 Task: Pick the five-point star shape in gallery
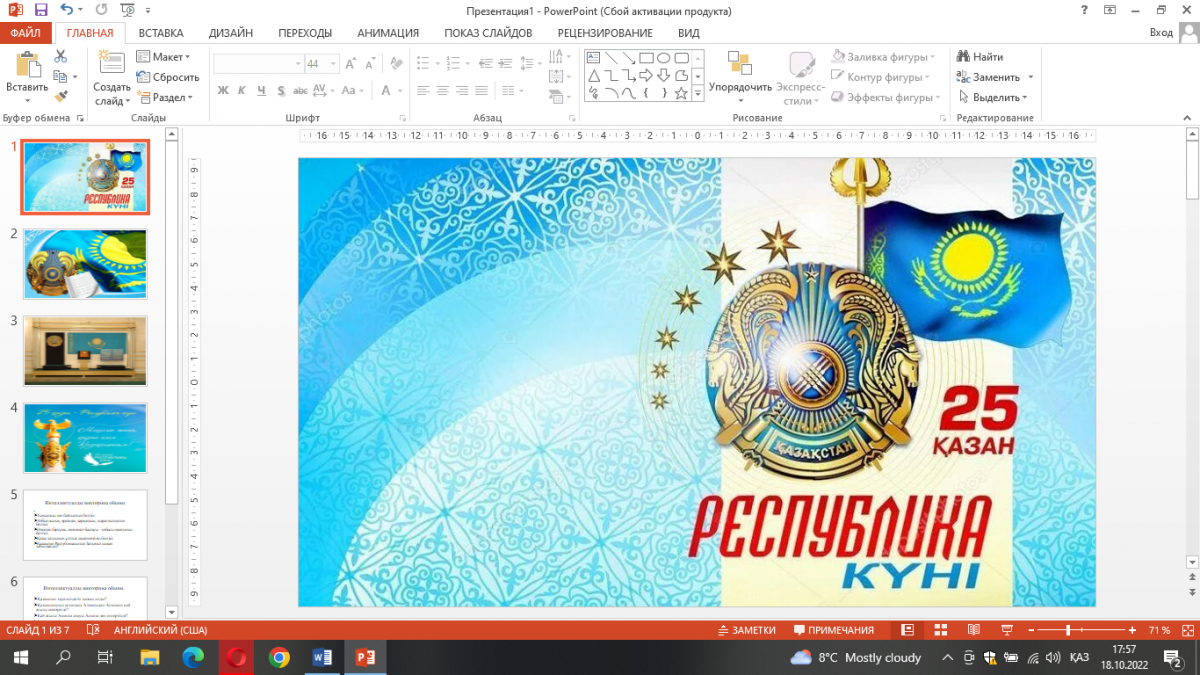[x=681, y=93]
